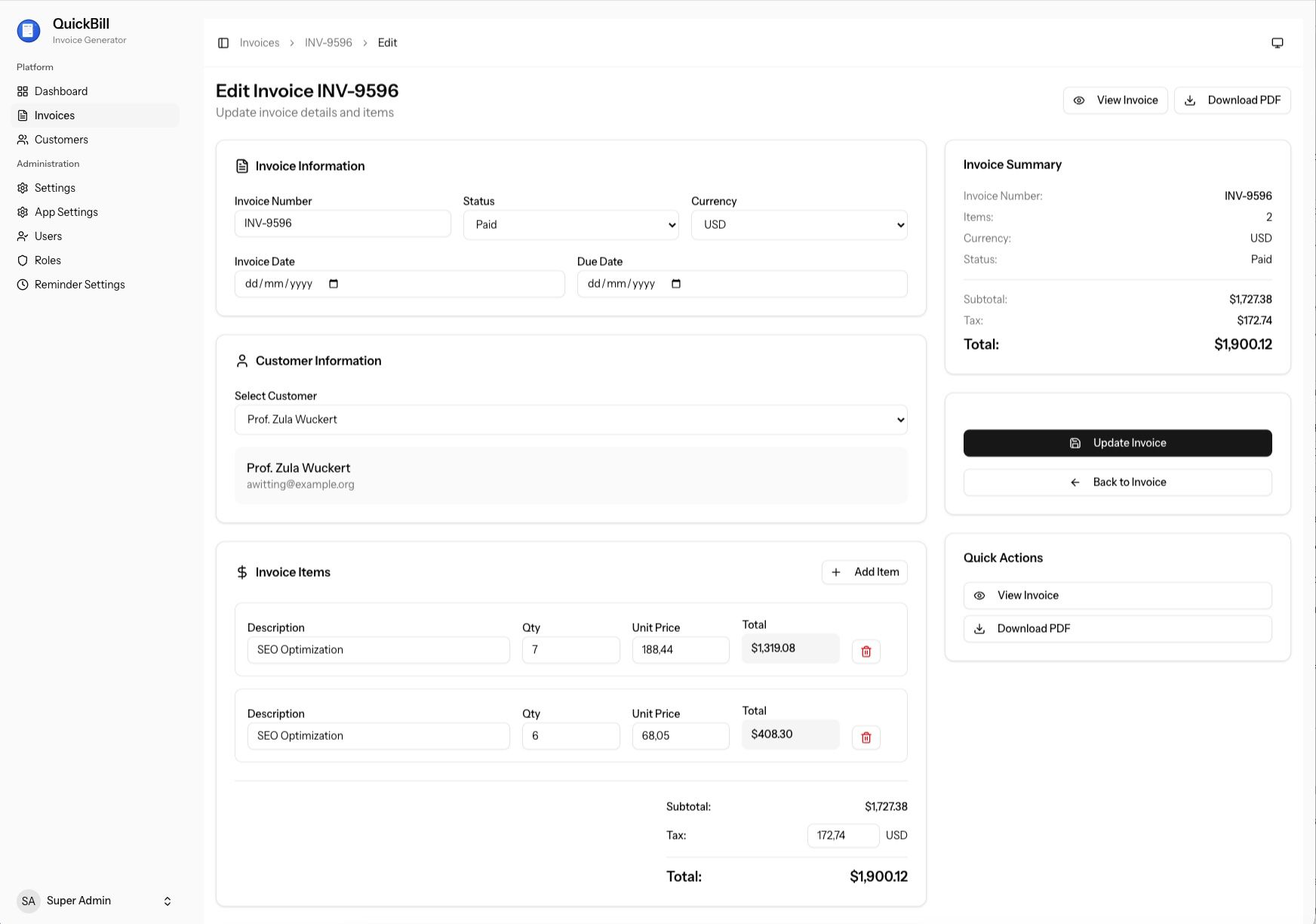This screenshot has width=1316, height=924.
Task: Click the Tax amount input field
Action: pos(842,836)
